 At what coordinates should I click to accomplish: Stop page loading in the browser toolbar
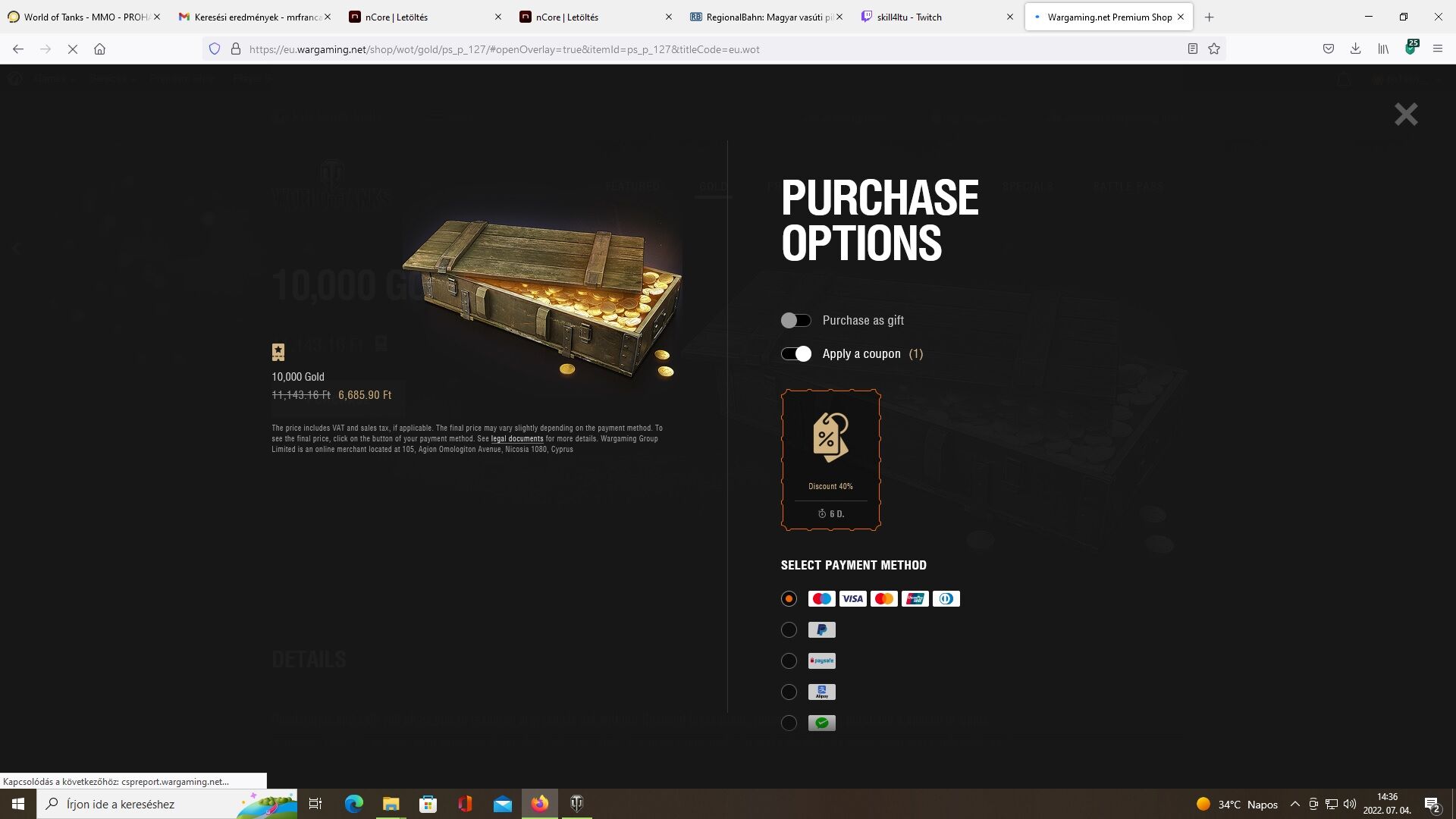click(73, 49)
